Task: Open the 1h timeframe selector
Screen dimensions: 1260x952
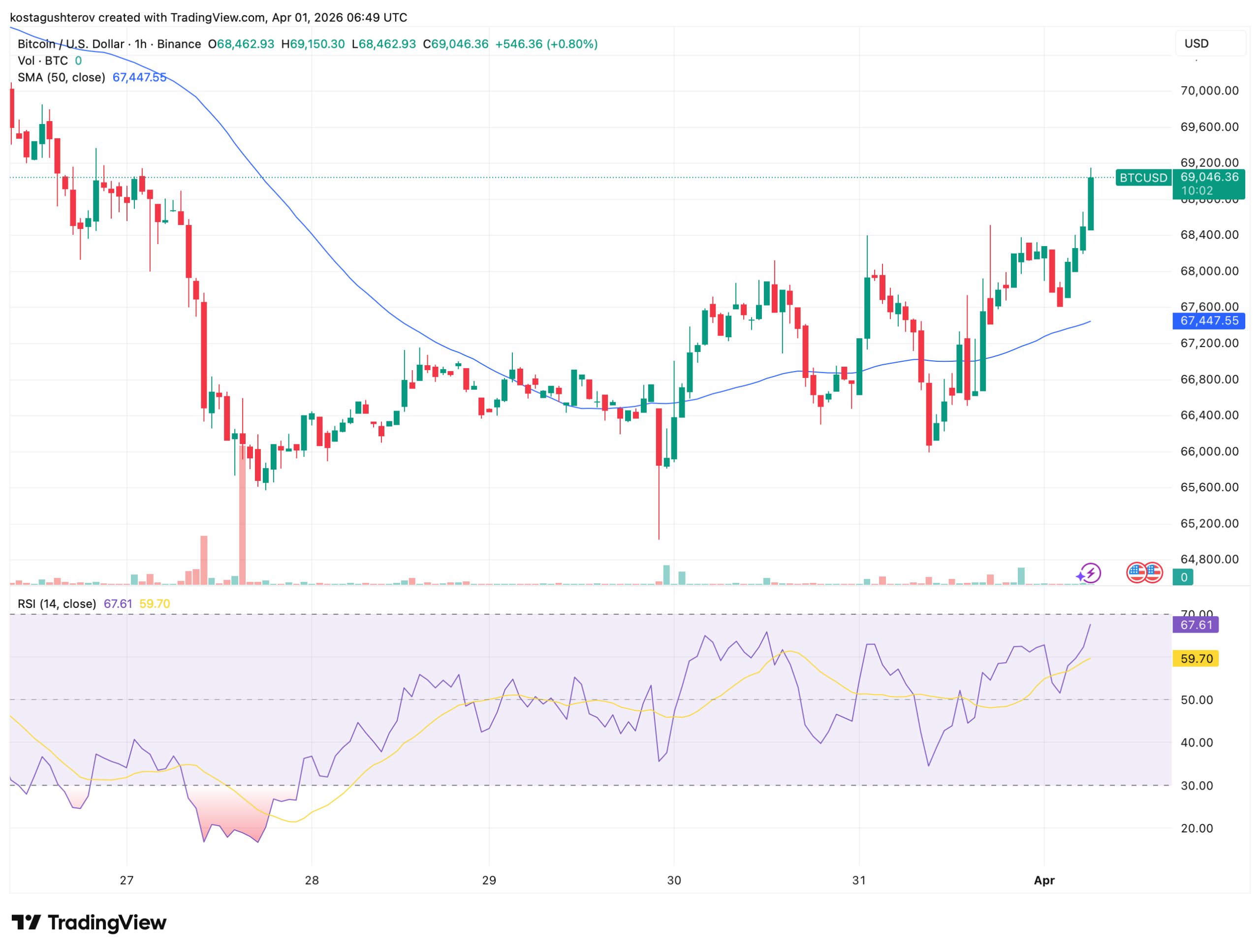Action: pyautogui.click(x=141, y=43)
